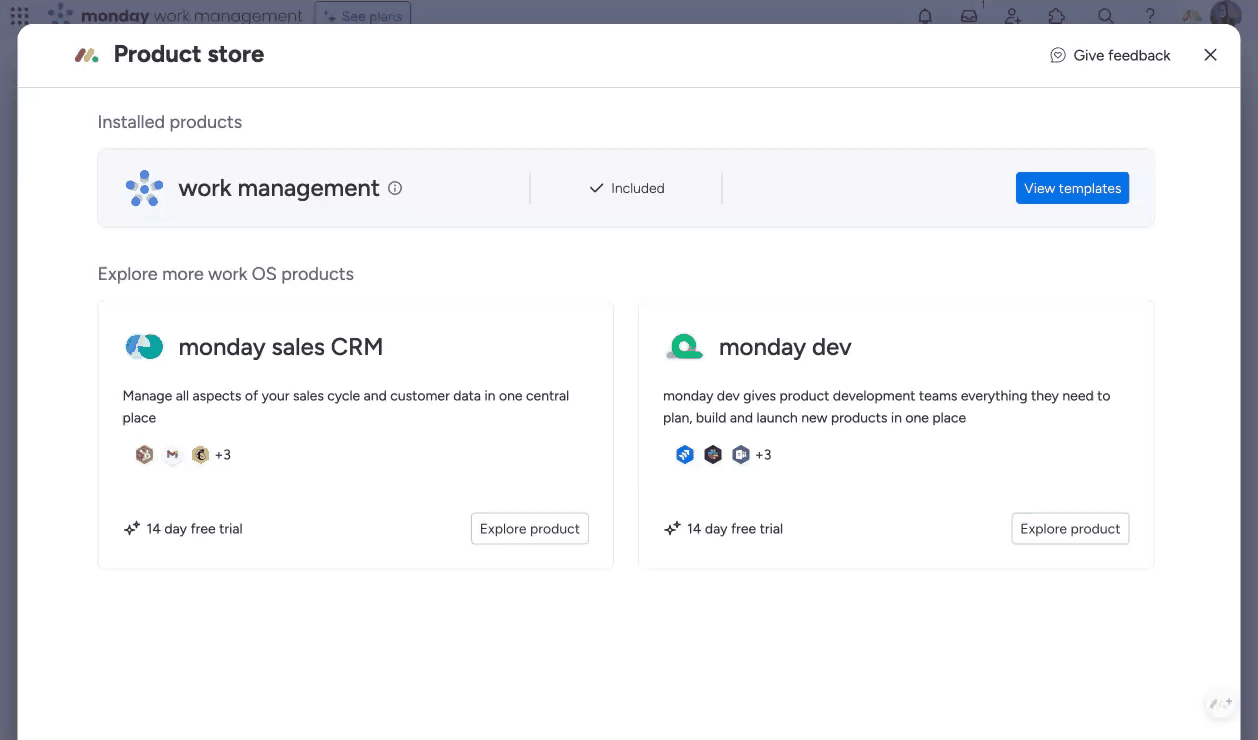Image resolution: width=1258 pixels, height=740 pixels.
Task: Click first integration icon under sales CRM
Action: coord(144,455)
